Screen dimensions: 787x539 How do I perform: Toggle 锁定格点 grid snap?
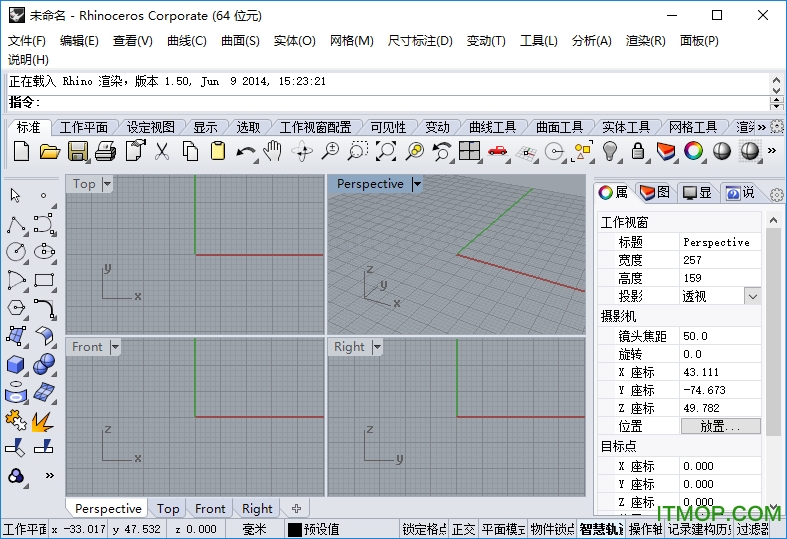424,529
